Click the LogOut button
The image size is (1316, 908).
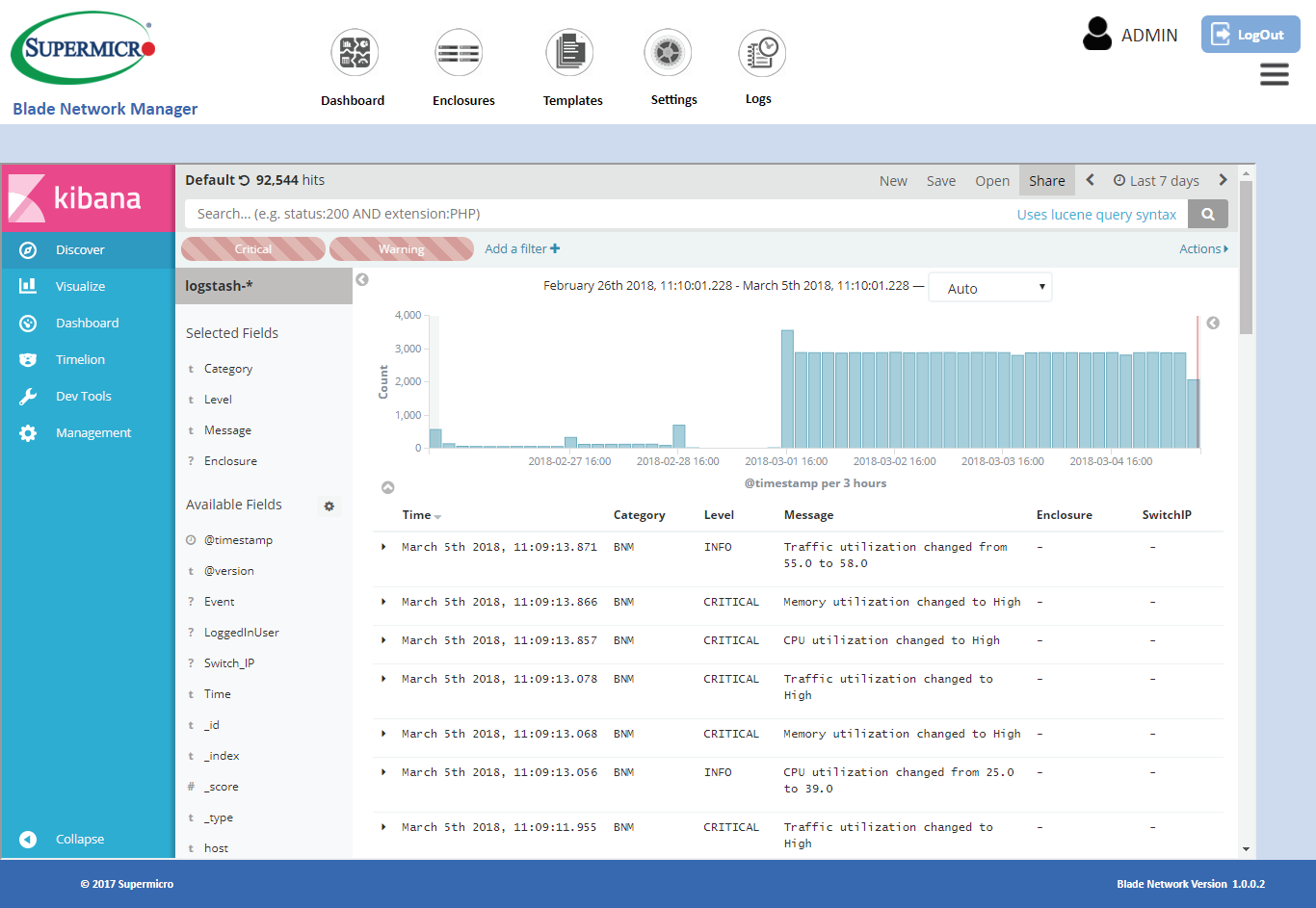coord(1250,35)
